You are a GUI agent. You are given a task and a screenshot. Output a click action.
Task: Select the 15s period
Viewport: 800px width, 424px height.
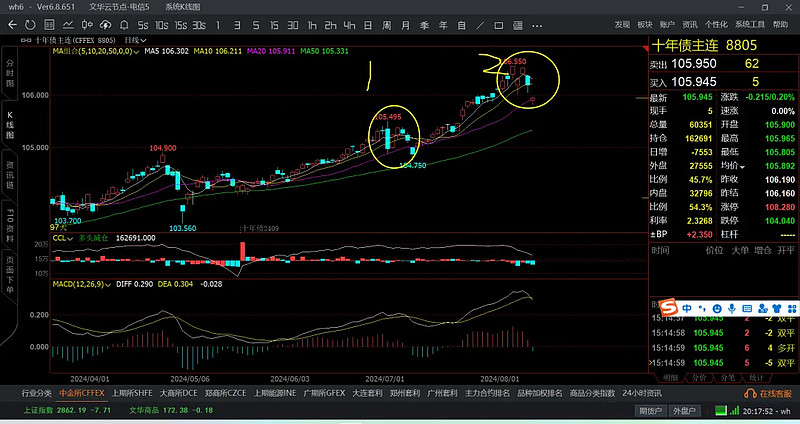[x=181, y=25]
